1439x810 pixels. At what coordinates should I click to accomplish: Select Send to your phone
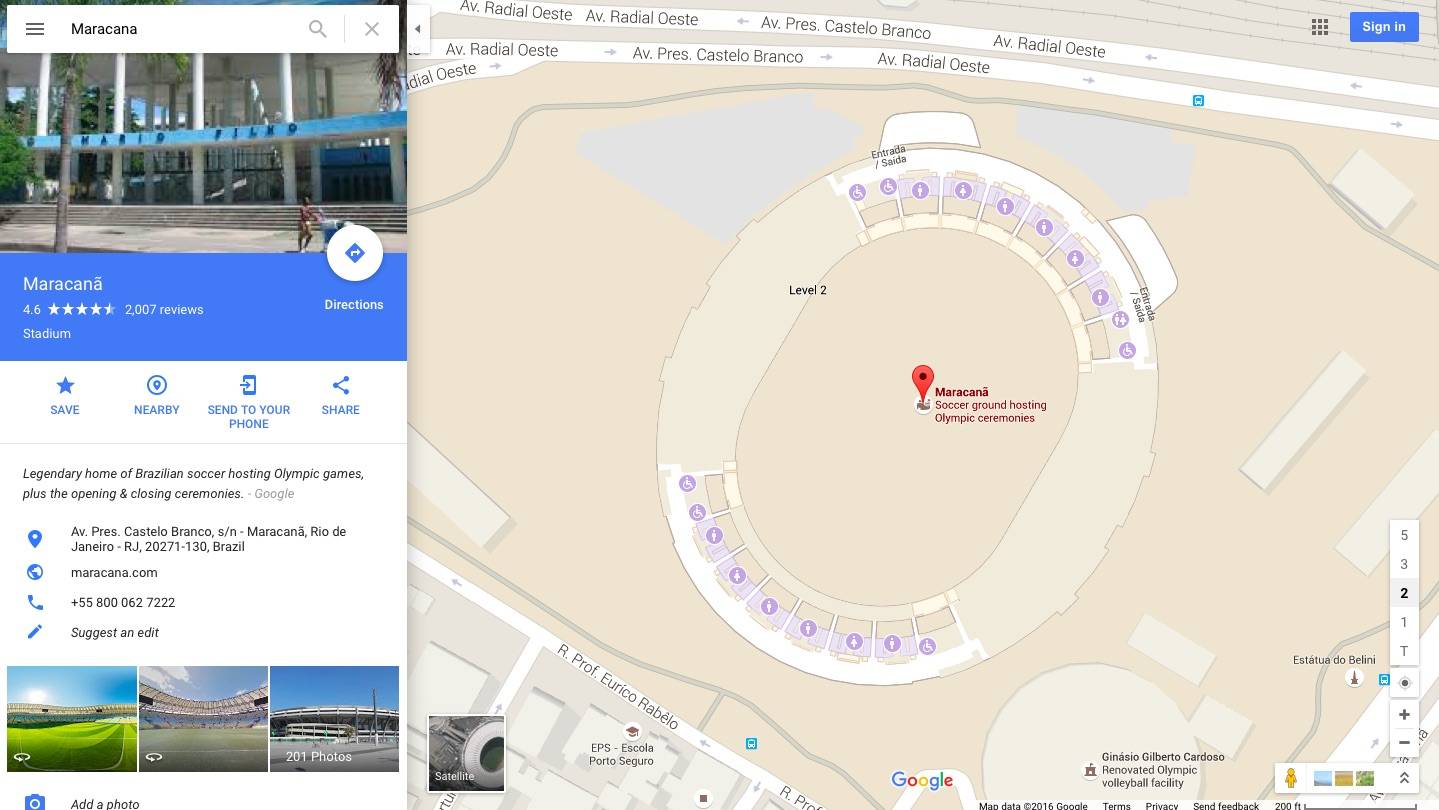coord(249,403)
